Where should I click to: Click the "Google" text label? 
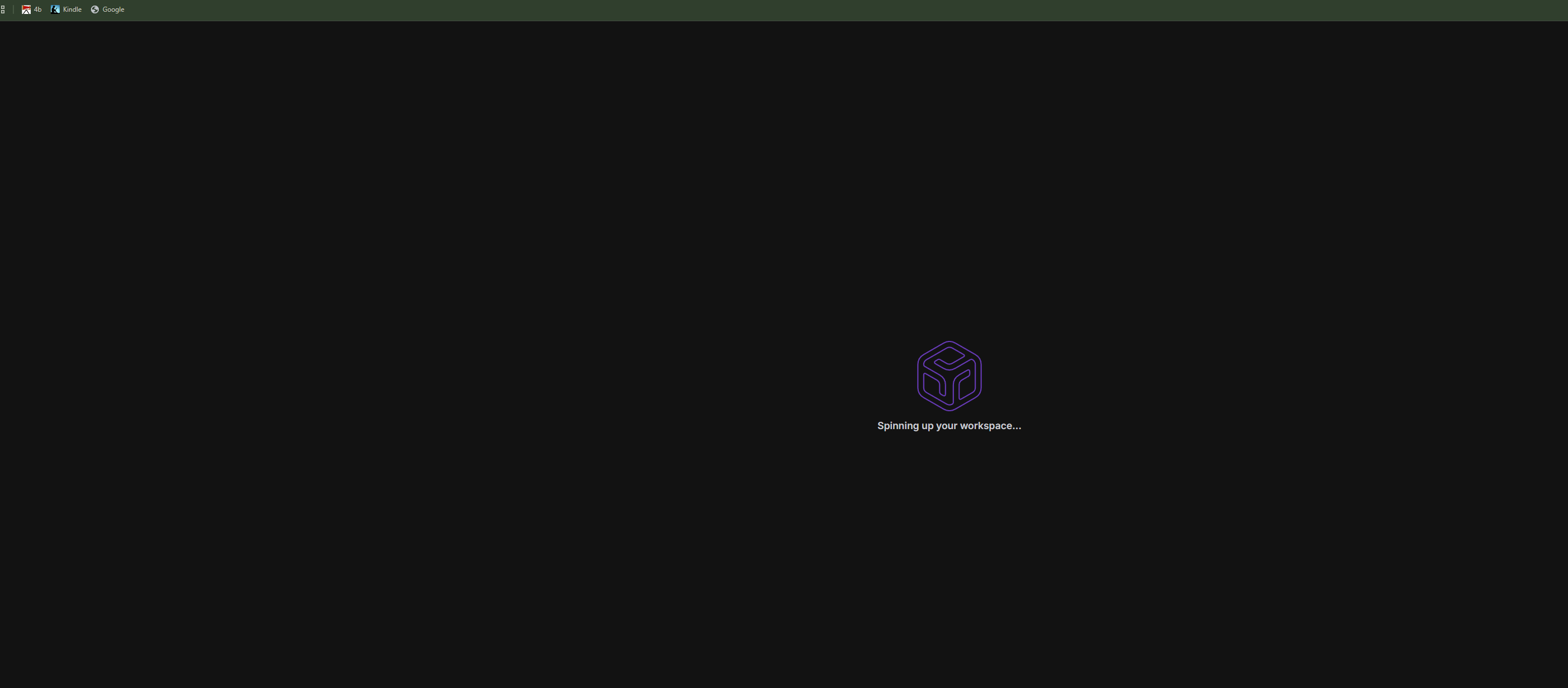[113, 9]
